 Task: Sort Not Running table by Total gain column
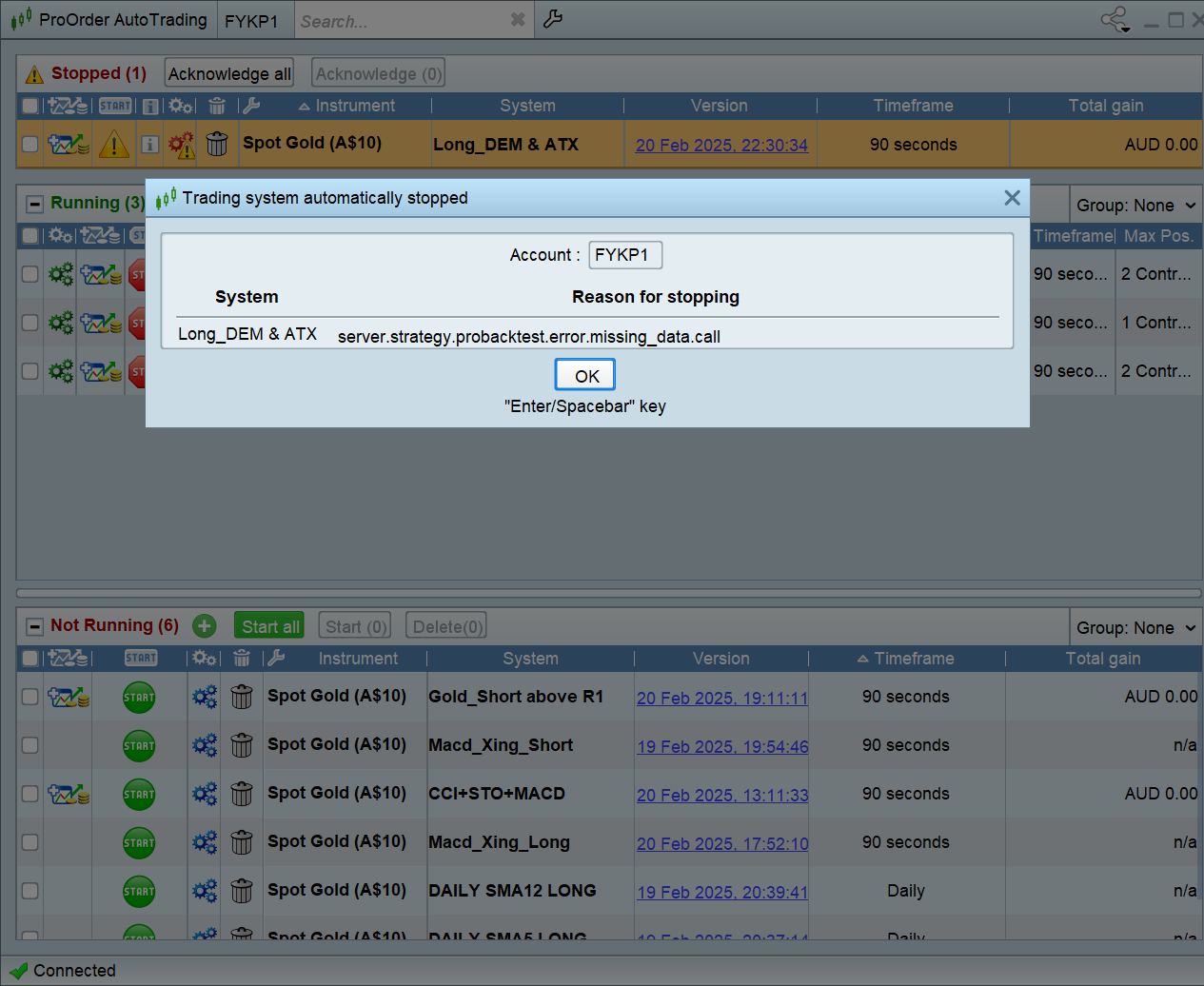(x=1102, y=659)
